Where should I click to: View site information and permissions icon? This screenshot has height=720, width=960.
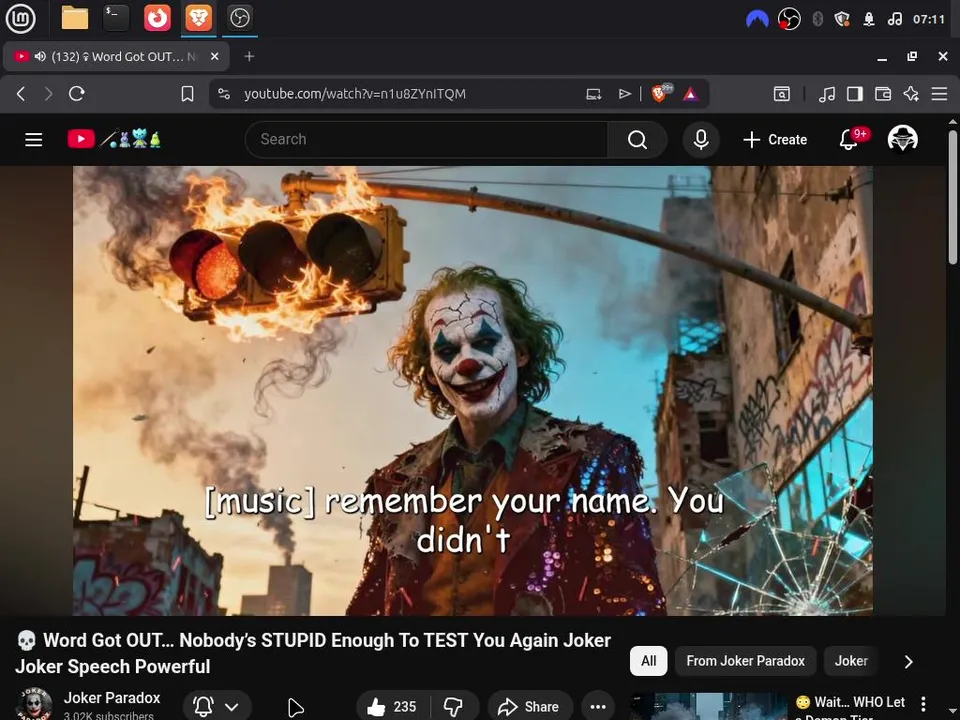click(224, 94)
